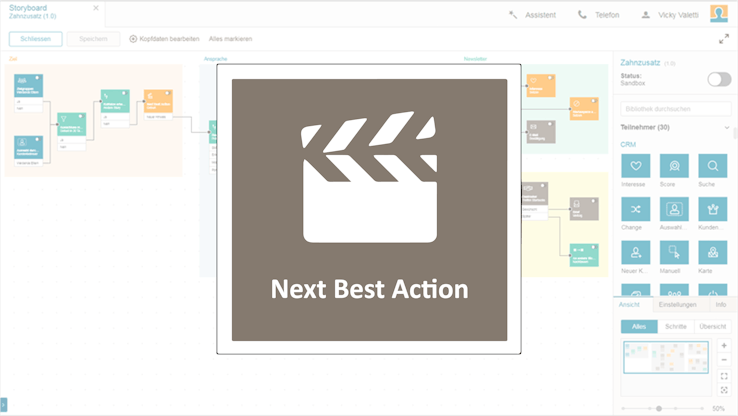Click the Schliessen button
738x416 pixels.
(x=35, y=39)
